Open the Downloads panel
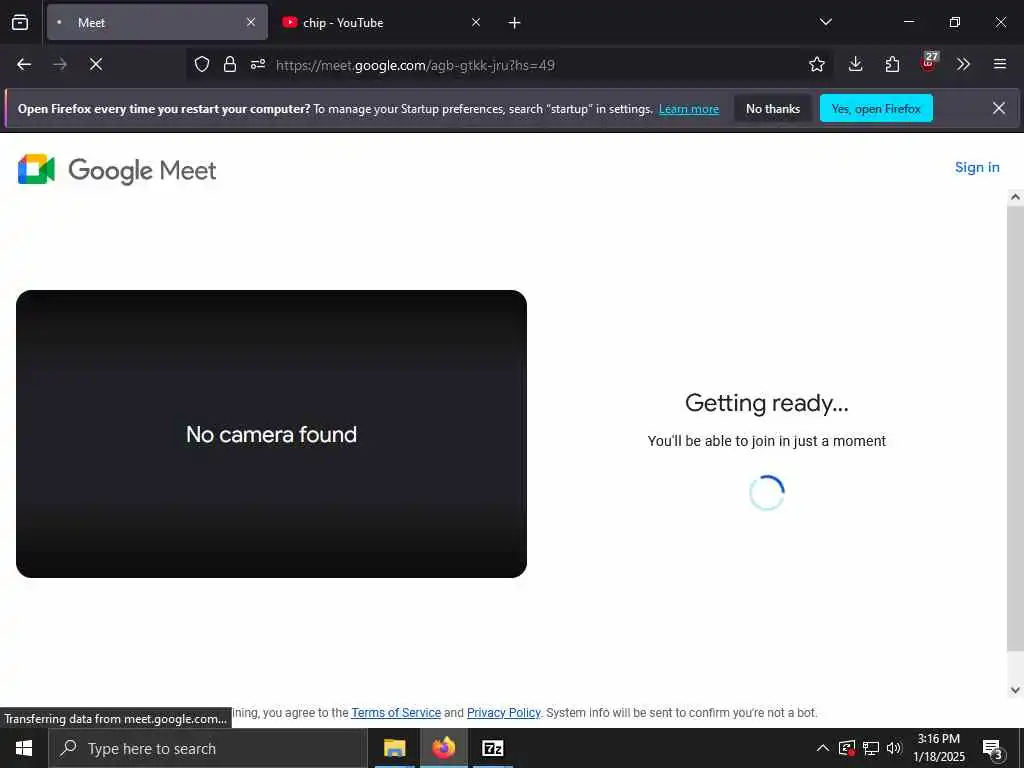Screen dimensions: 1024x768 pos(856,65)
